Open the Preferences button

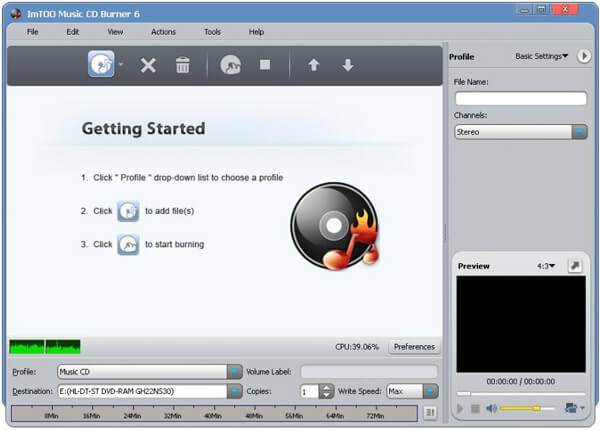point(414,347)
